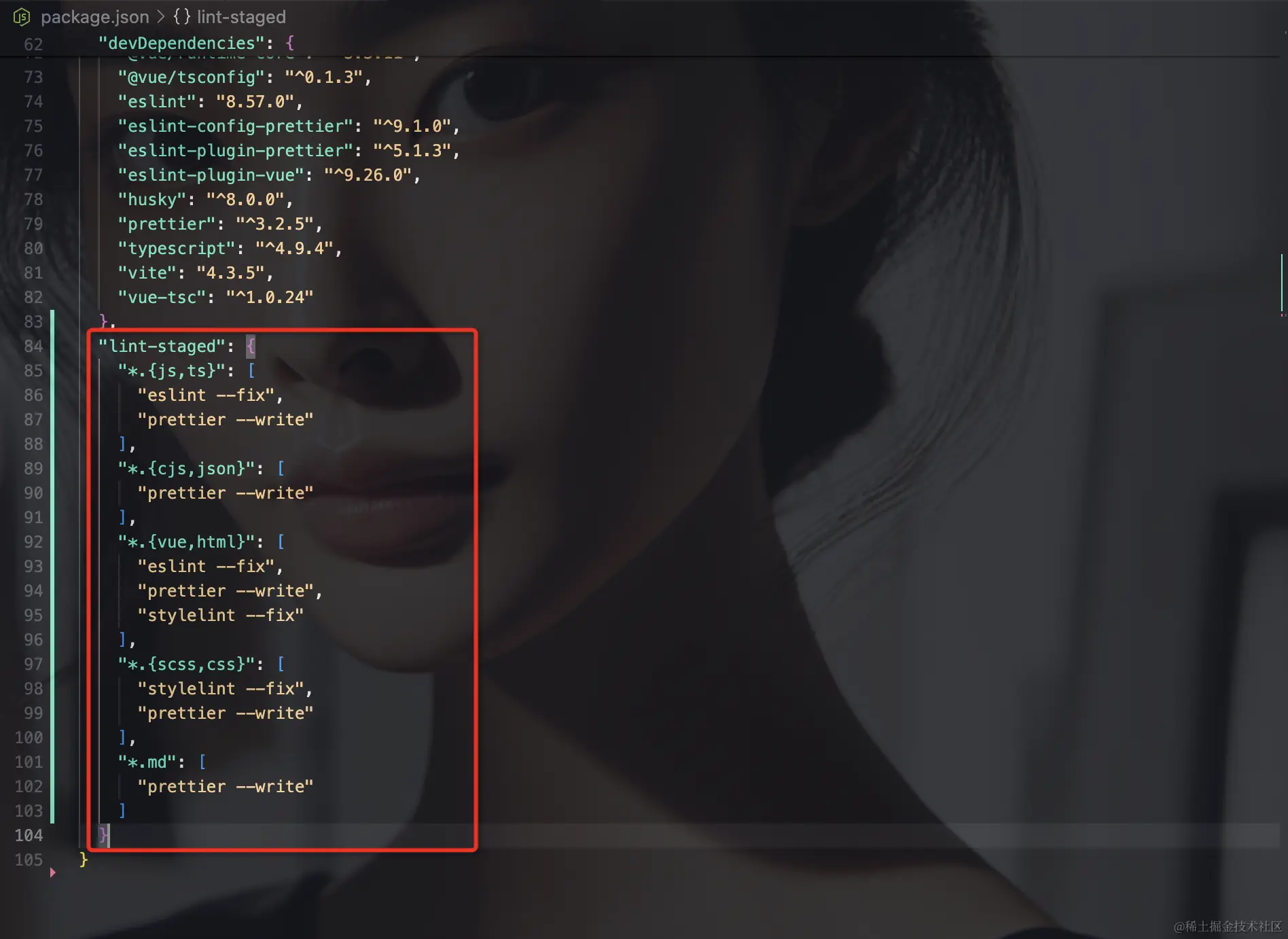Click the package.json breadcrumb file icon
Image resolution: width=1288 pixels, height=939 pixels.
pos(22,17)
